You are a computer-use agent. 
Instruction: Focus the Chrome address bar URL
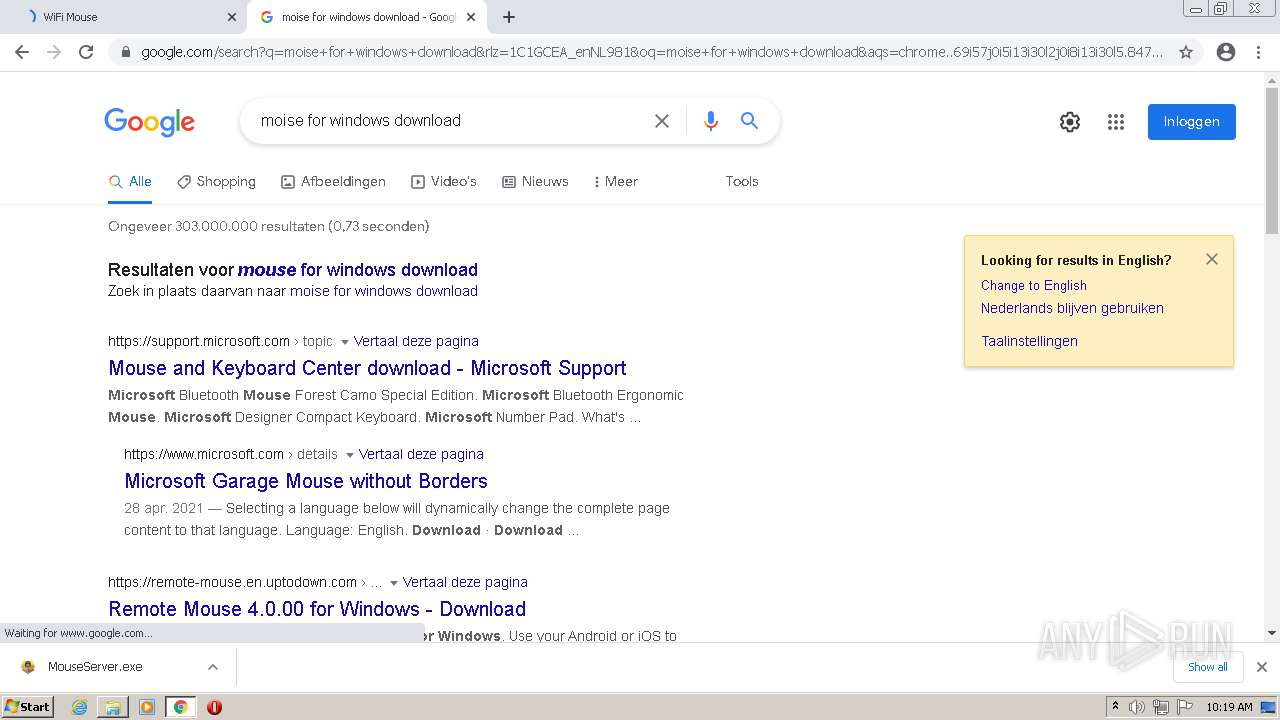click(x=652, y=52)
